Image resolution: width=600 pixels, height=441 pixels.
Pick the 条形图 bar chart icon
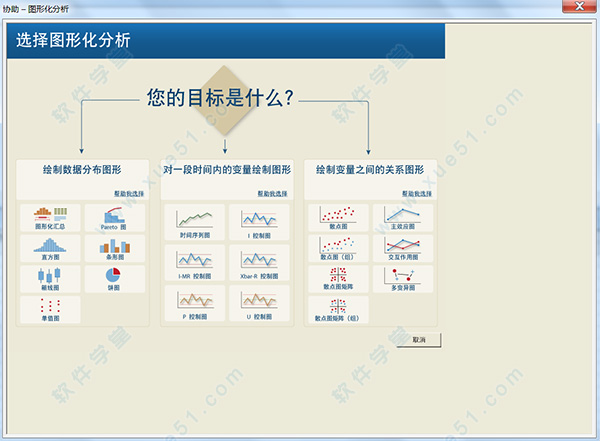point(115,248)
